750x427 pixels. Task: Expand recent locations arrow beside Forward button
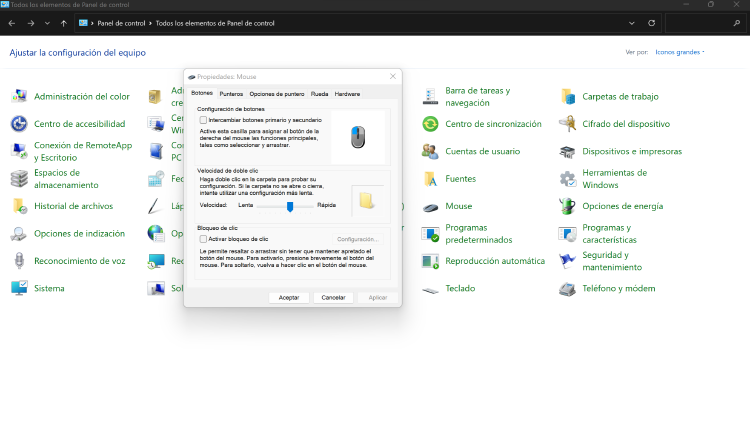(x=48, y=21)
